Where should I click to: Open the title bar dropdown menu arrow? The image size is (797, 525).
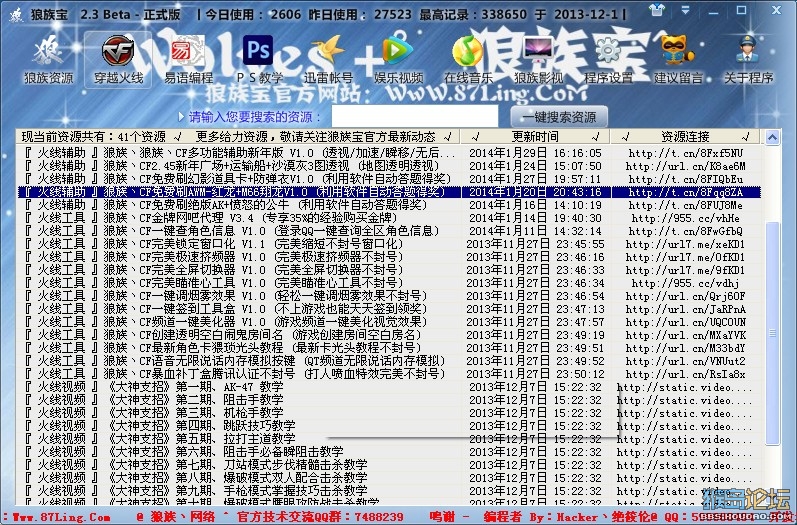[x=686, y=10]
